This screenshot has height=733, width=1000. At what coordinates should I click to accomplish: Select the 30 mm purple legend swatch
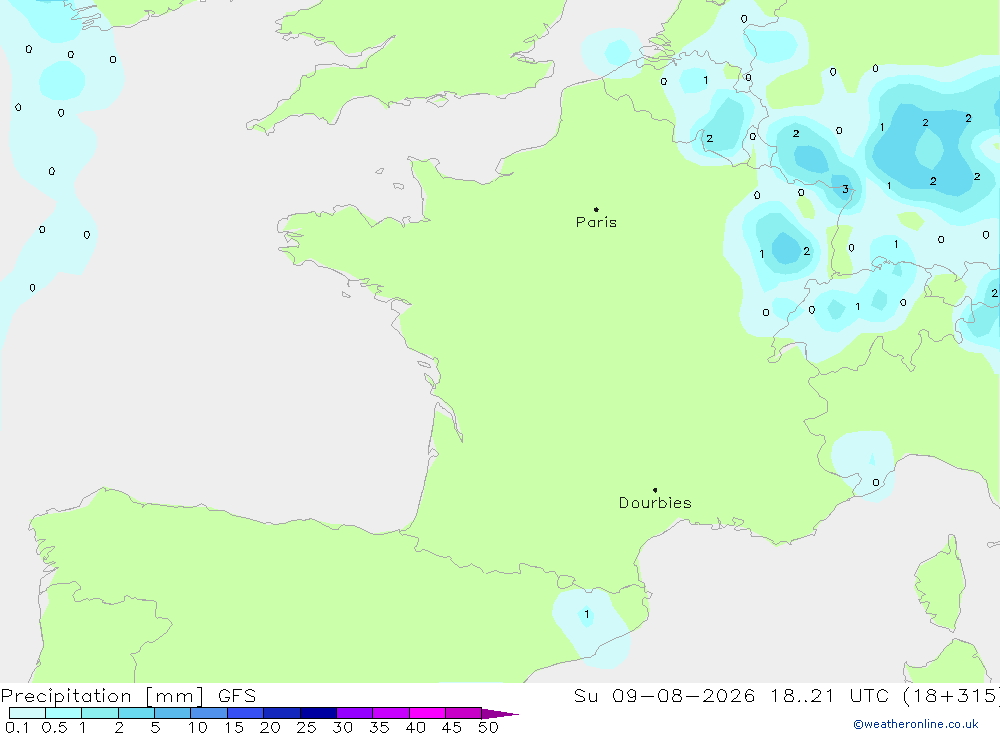pyautogui.click(x=354, y=713)
